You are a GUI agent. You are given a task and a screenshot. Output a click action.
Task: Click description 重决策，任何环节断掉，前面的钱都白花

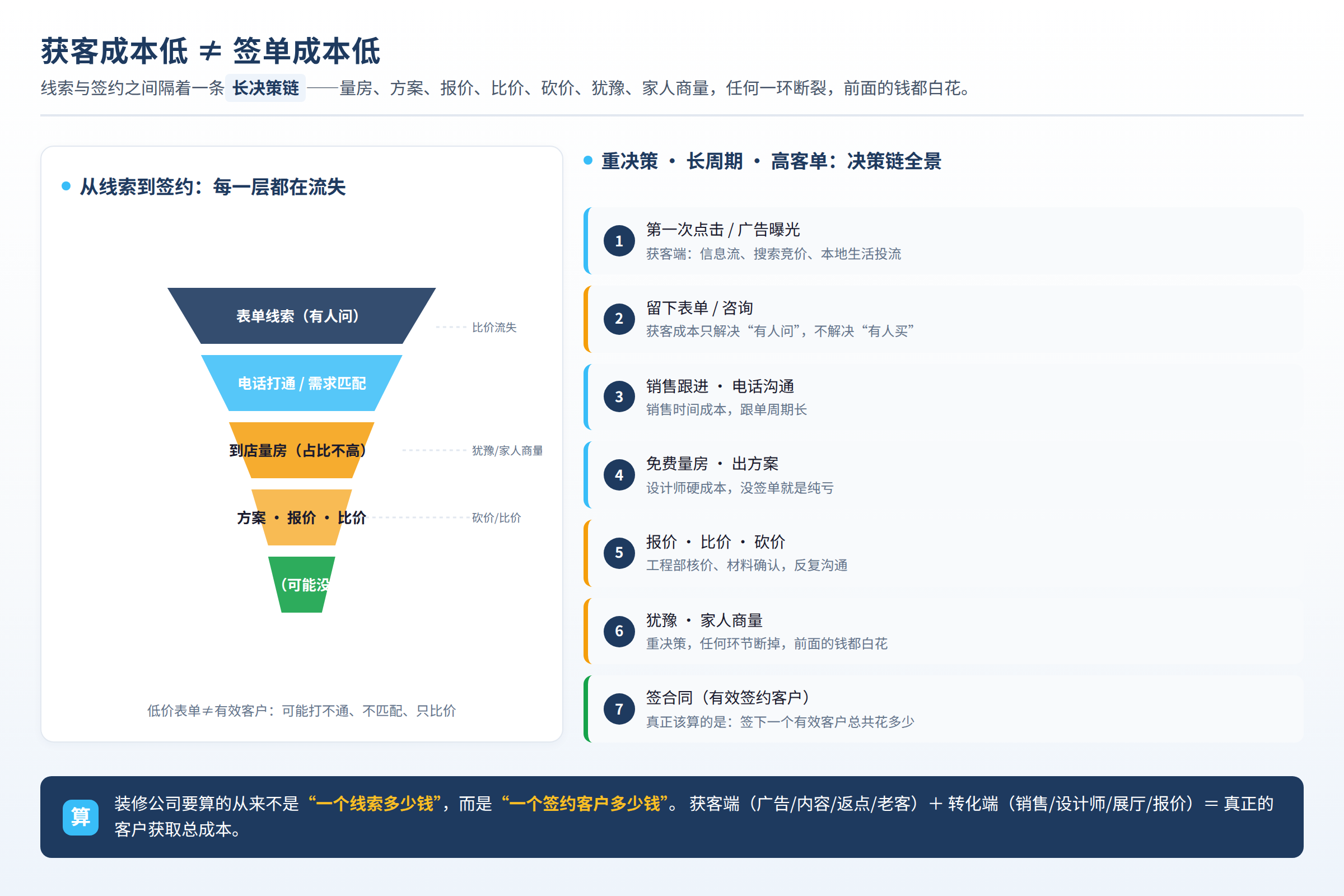[767, 644]
